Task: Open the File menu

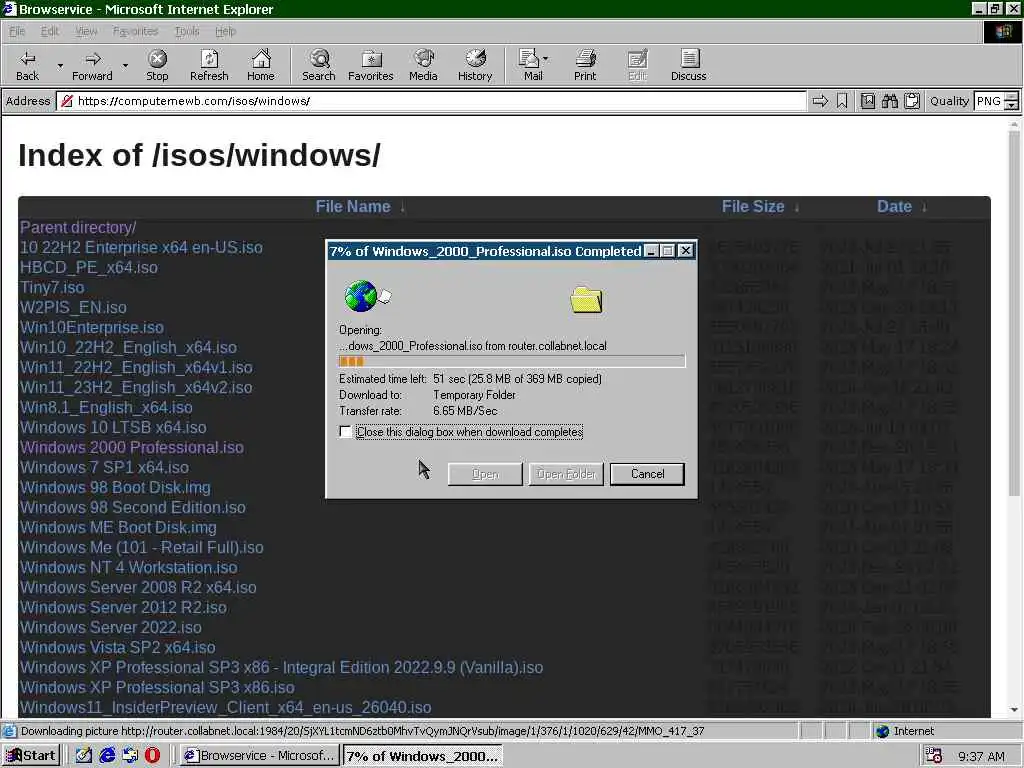Action: click(17, 31)
